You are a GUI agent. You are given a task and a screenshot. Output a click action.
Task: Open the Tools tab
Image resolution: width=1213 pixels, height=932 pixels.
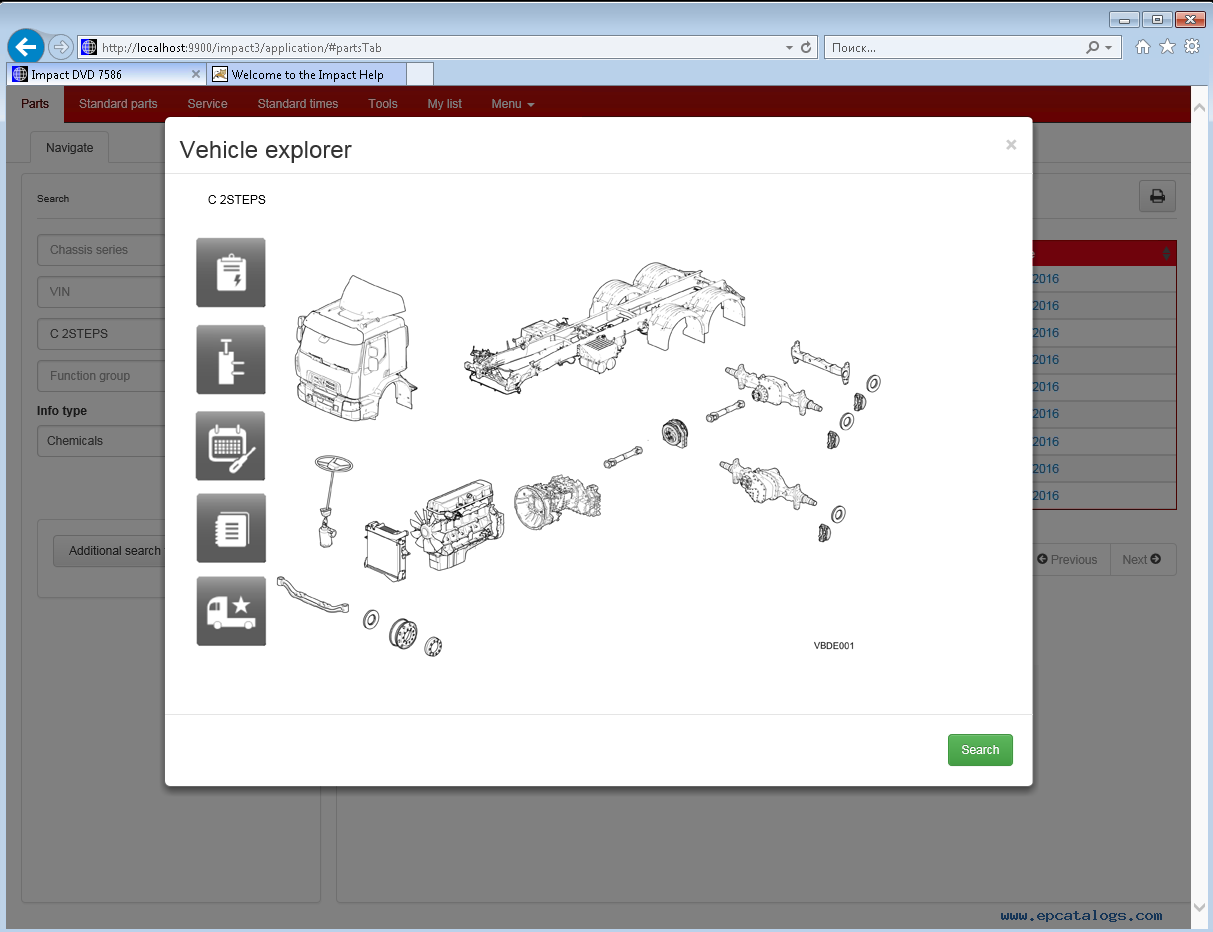tap(383, 104)
